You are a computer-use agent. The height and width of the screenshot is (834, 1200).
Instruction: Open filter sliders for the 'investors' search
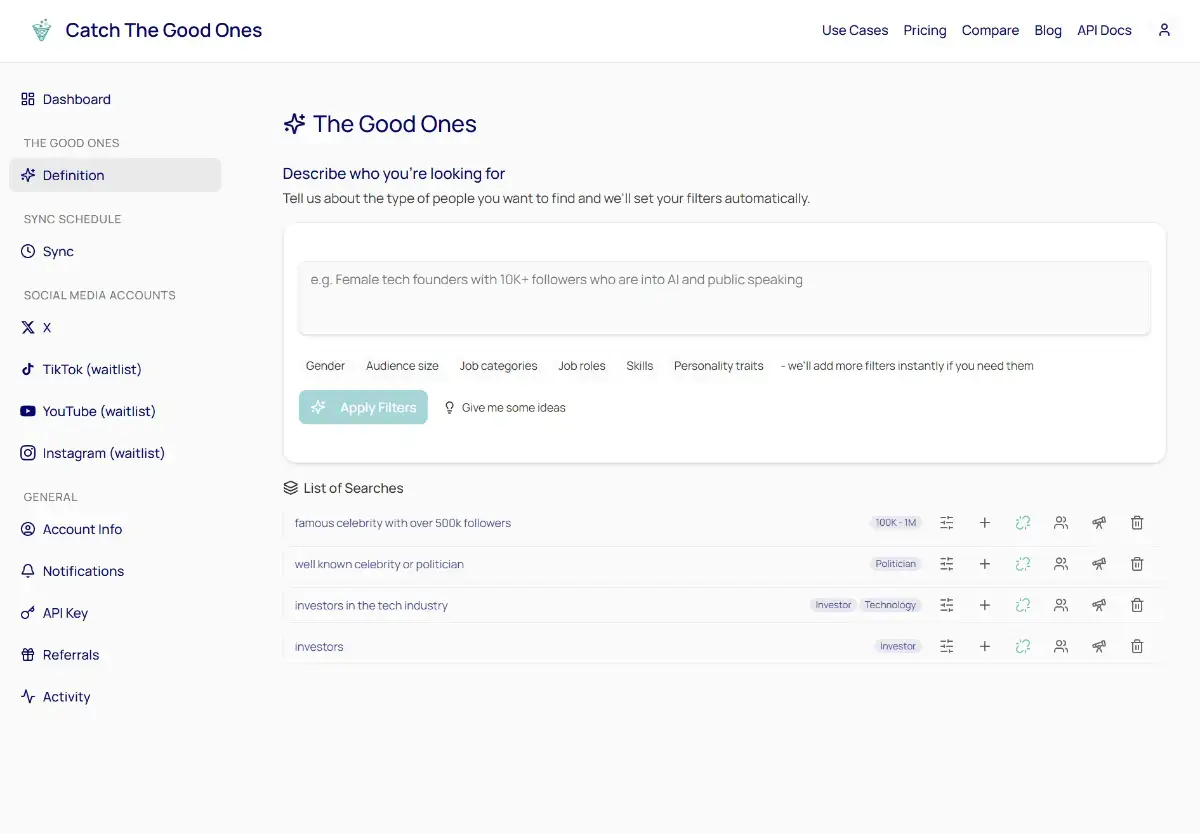[x=947, y=647]
